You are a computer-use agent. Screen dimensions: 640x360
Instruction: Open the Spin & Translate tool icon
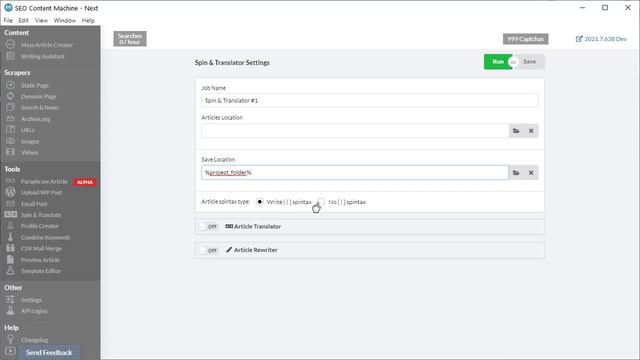tap(11, 214)
